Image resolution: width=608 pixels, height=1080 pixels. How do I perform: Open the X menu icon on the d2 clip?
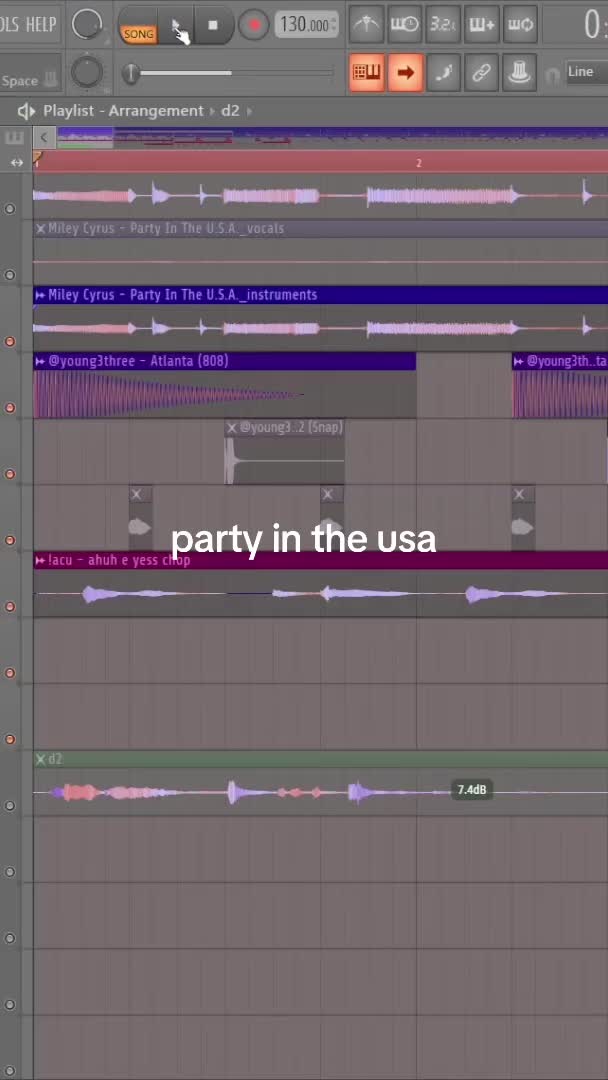pyautogui.click(x=41, y=759)
